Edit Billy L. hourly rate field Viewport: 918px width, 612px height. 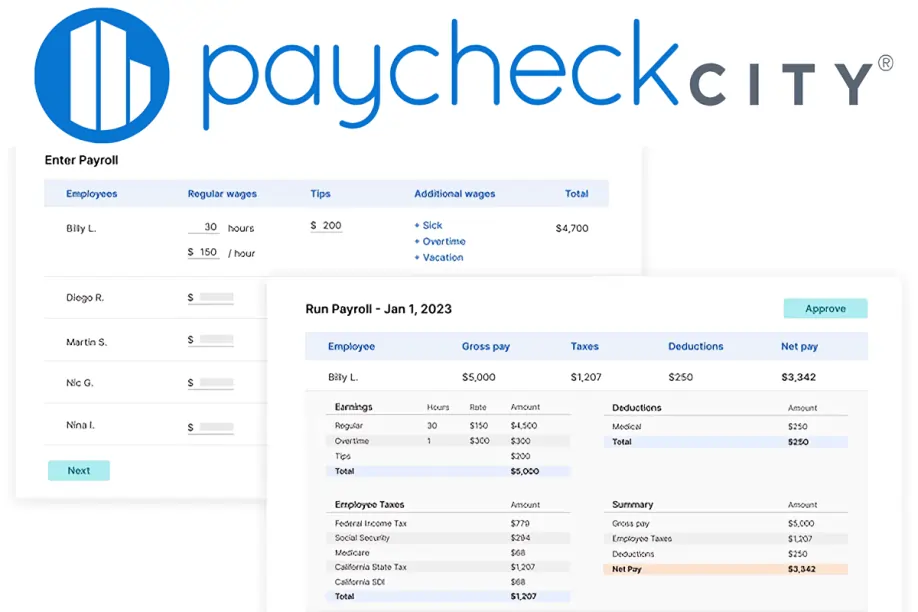204,252
